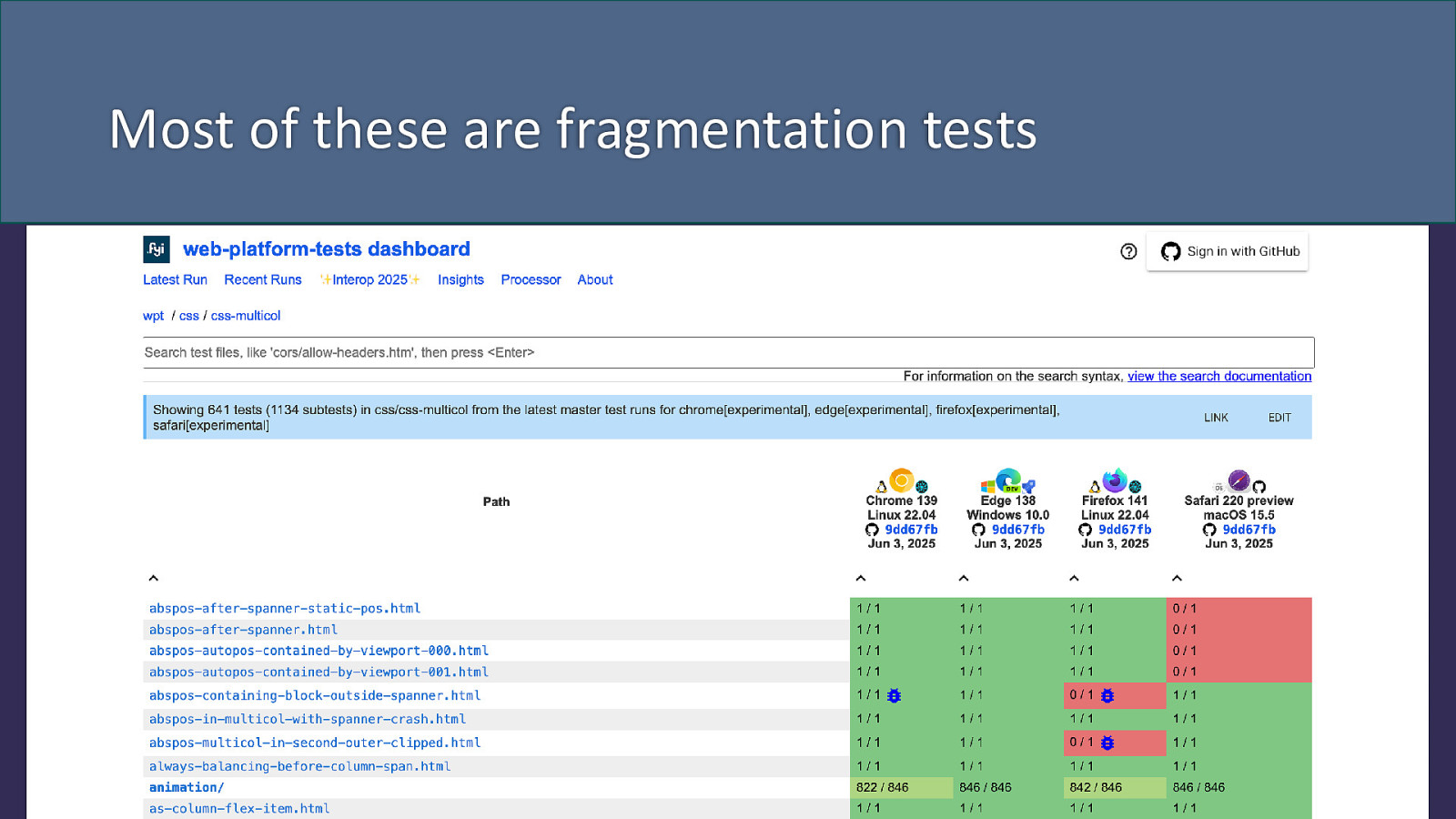Click the Firefox browser icon in column header
The image size is (1456, 819).
point(1115,480)
